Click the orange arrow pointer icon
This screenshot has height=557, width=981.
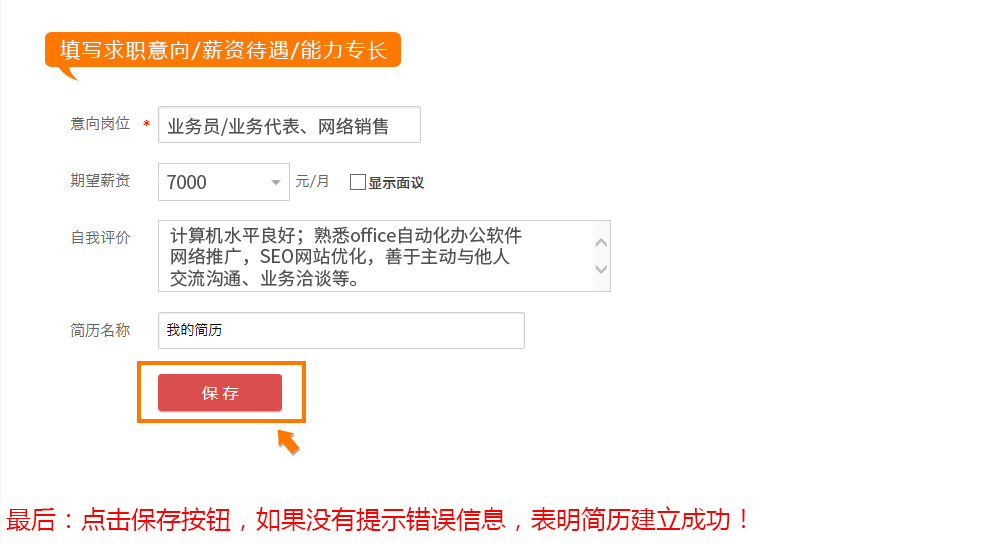[x=288, y=442]
